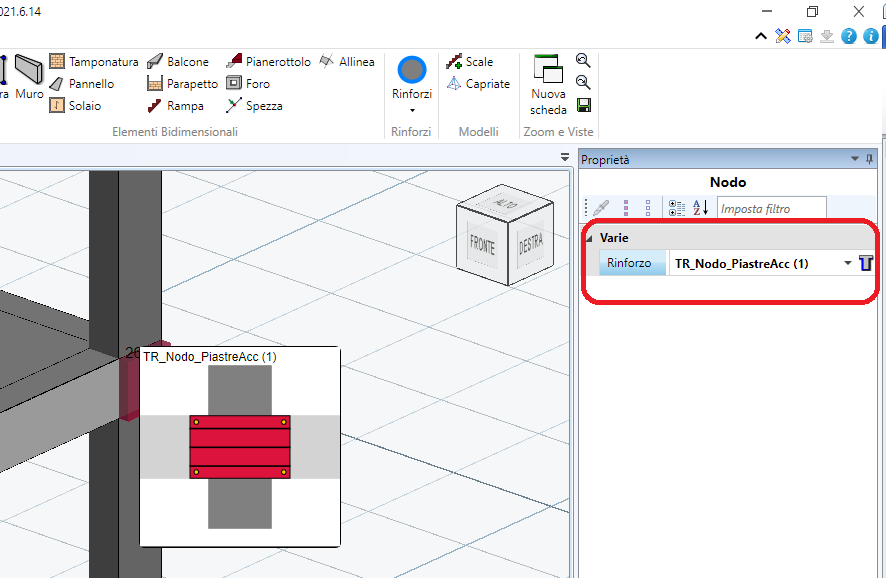Select the Pianerottolo landing tool
Screen dimensions: 886x578
[x=268, y=62]
